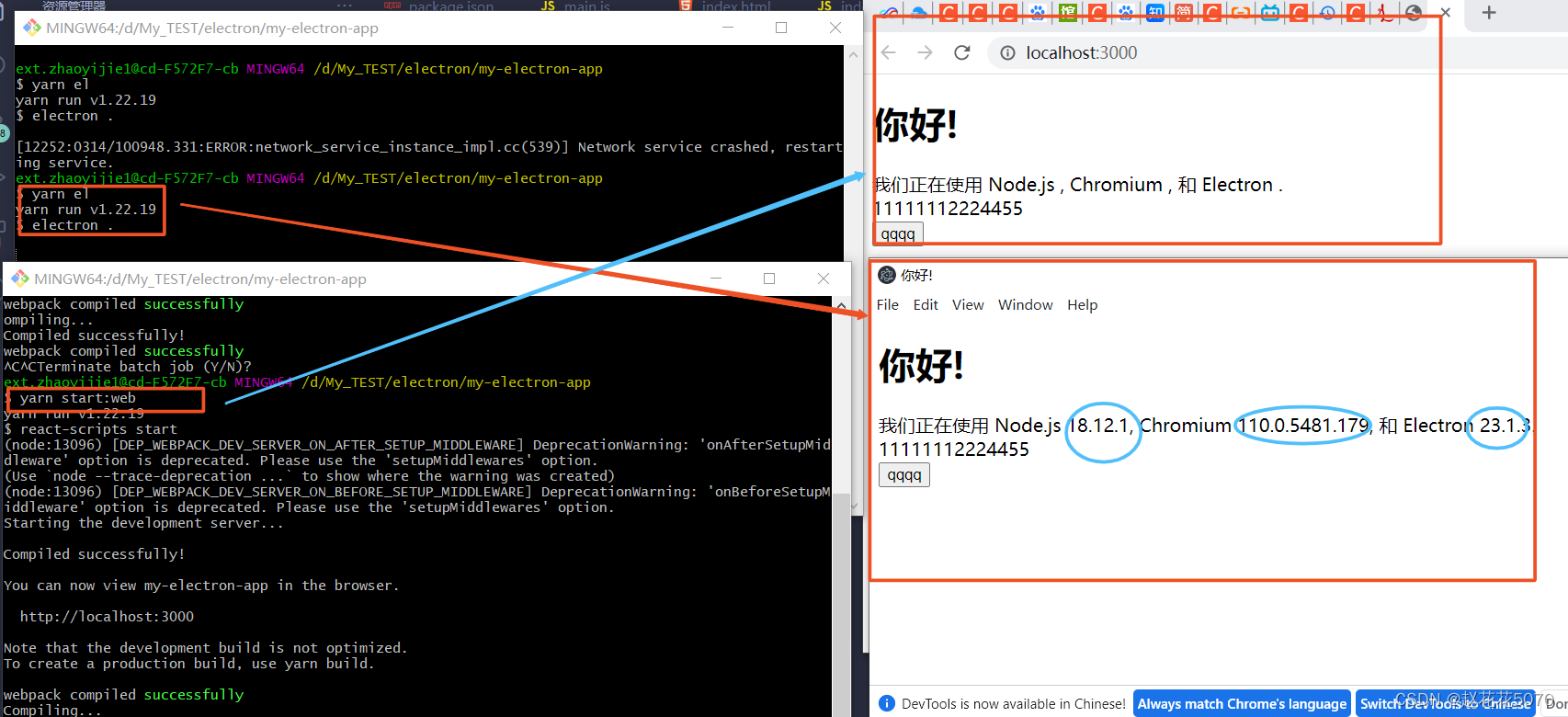Open the Window menu in Electron app
The height and width of the screenshot is (717, 1568).
[x=1026, y=304]
